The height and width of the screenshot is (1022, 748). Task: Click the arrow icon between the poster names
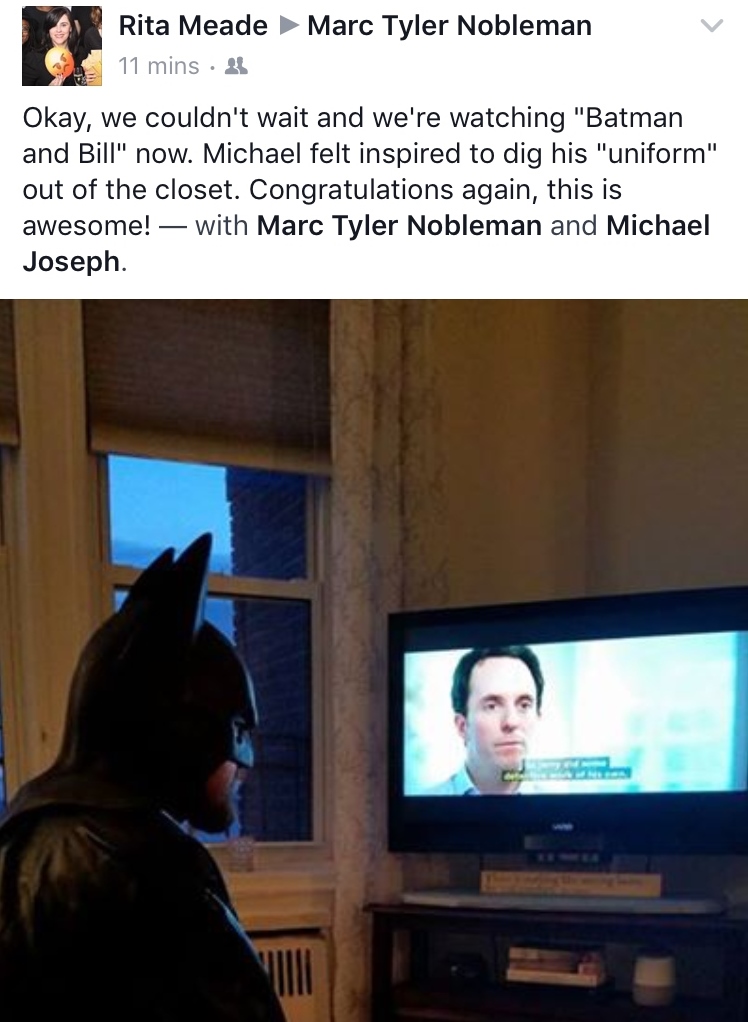click(287, 25)
